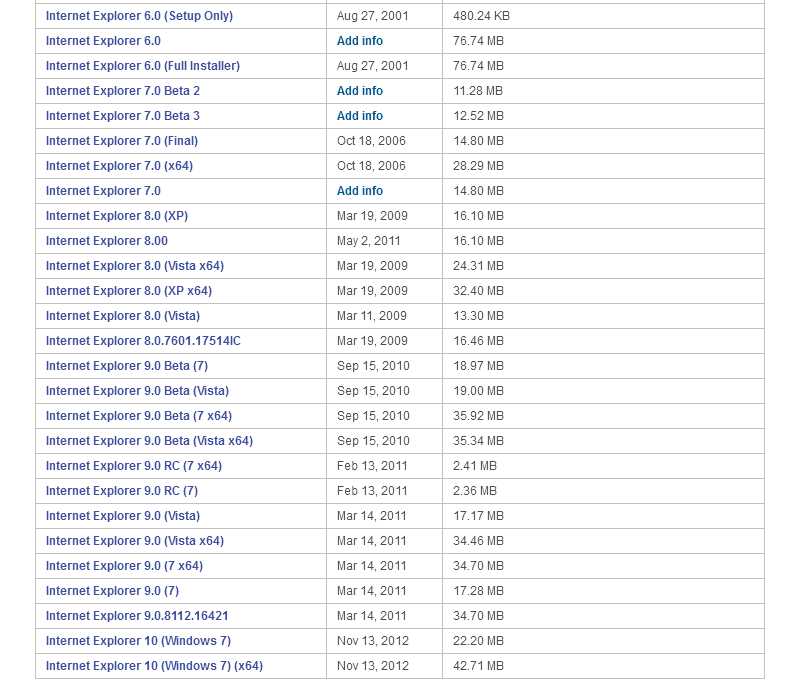Open Internet Explorer 10 (Windows 7) (x64) link
The height and width of the screenshot is (695, 809).
154,667
